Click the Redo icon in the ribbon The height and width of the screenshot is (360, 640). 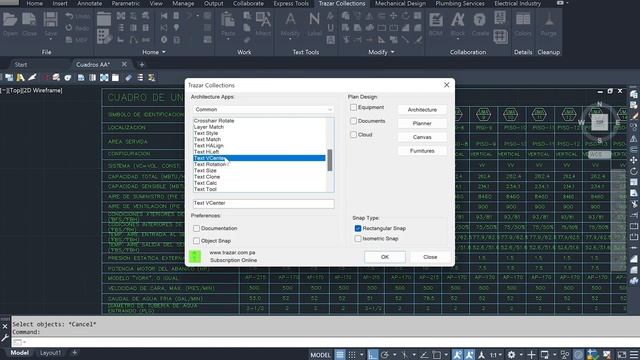[69, 28]
